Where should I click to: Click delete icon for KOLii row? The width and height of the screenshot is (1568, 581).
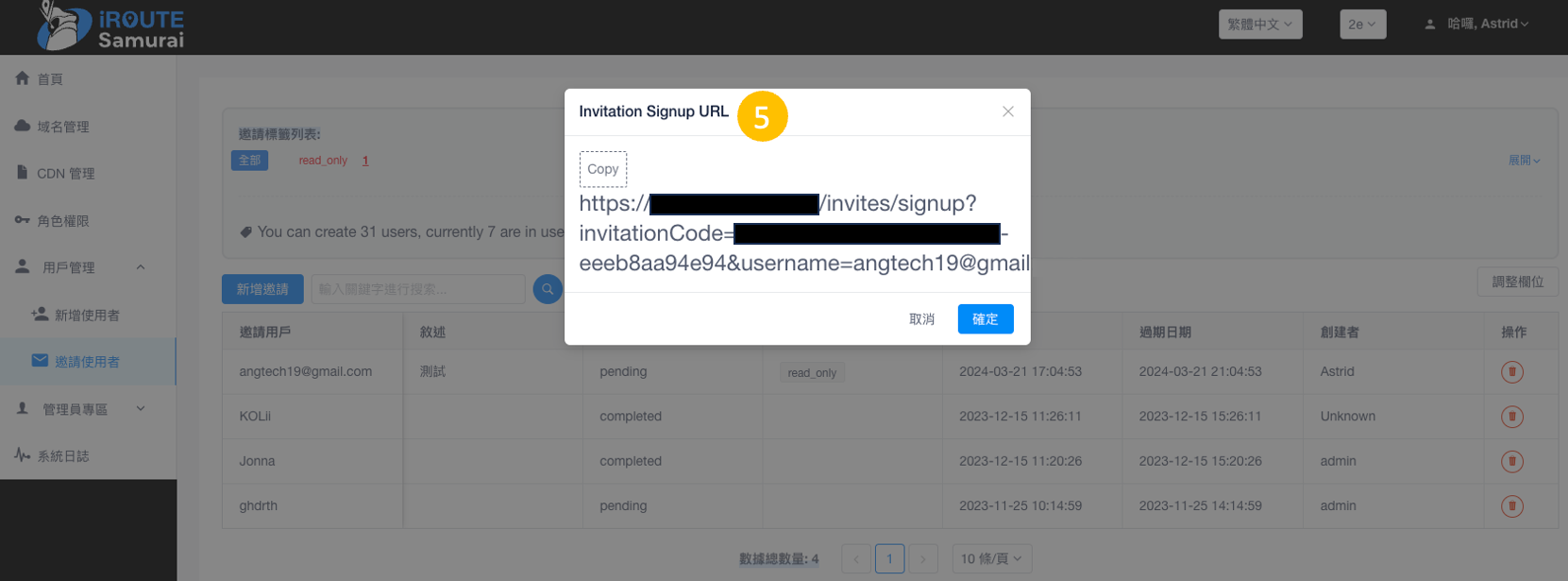pos(1511,417)
